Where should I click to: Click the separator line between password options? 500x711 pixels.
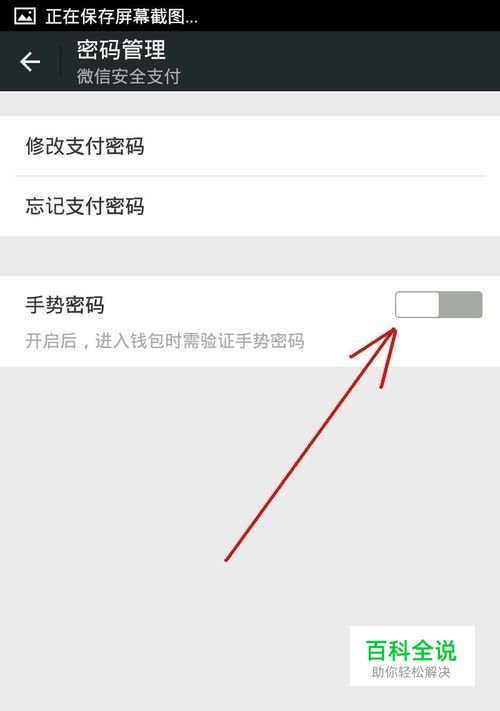pyautogui.click(x=250, y=175)
